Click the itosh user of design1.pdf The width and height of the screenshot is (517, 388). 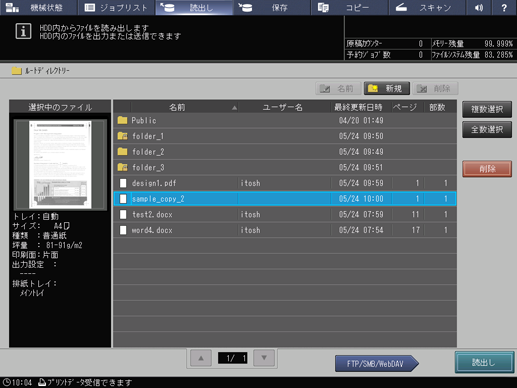point(250,183)
